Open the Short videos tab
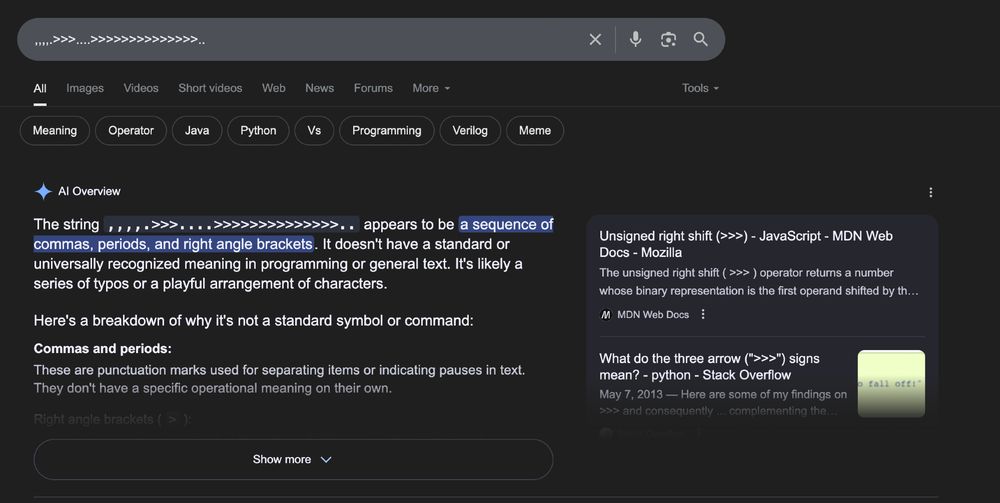The width and height of the screenshot is (1000, 503). (210, 88)
